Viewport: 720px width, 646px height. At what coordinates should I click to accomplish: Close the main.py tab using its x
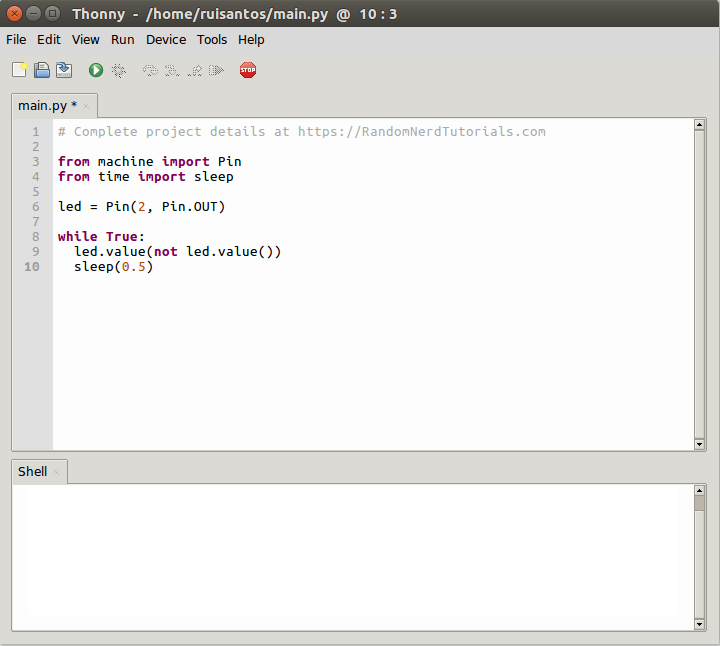point(86,106)
